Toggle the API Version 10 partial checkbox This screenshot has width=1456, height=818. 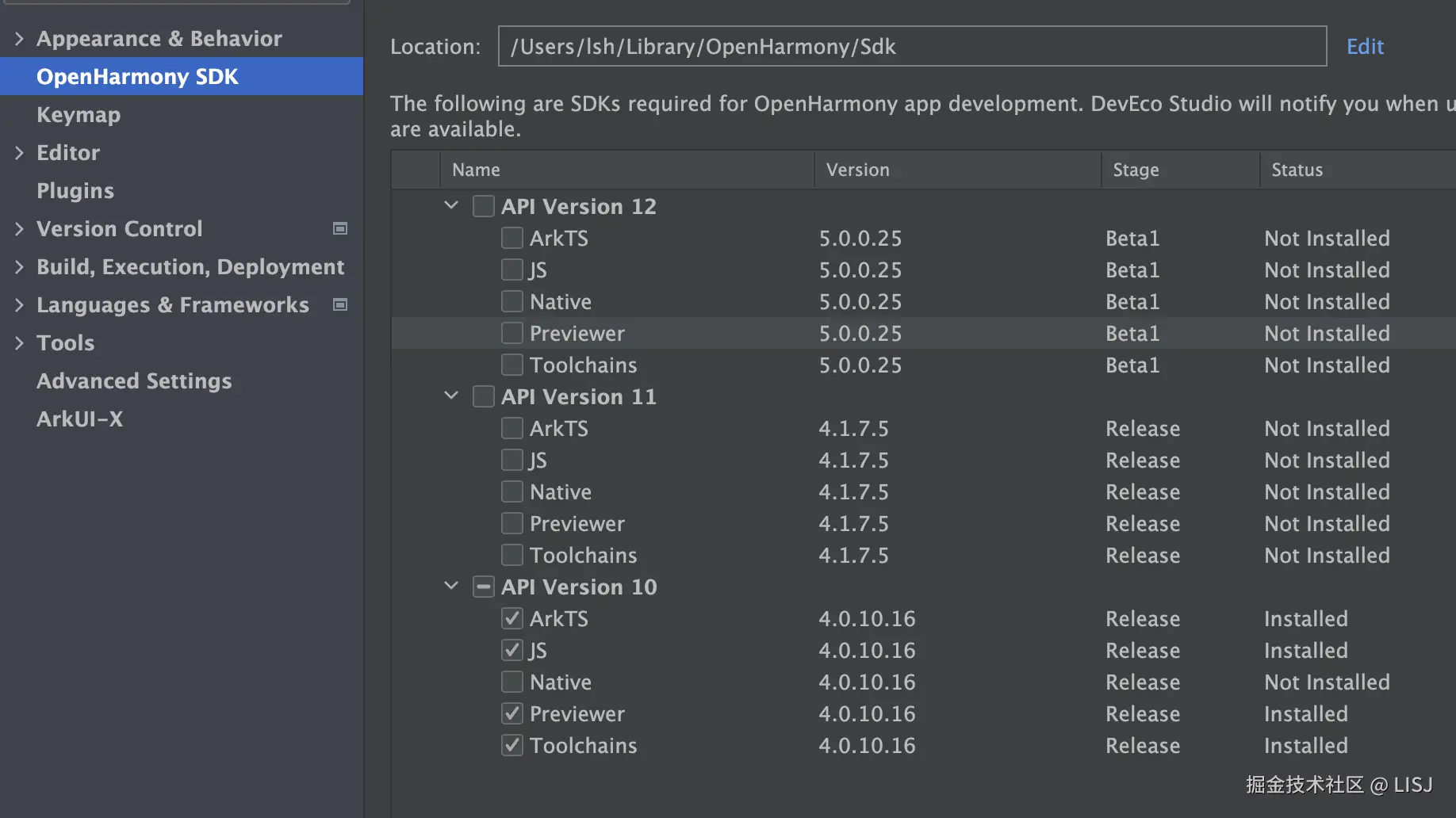(x=483, y=587)
